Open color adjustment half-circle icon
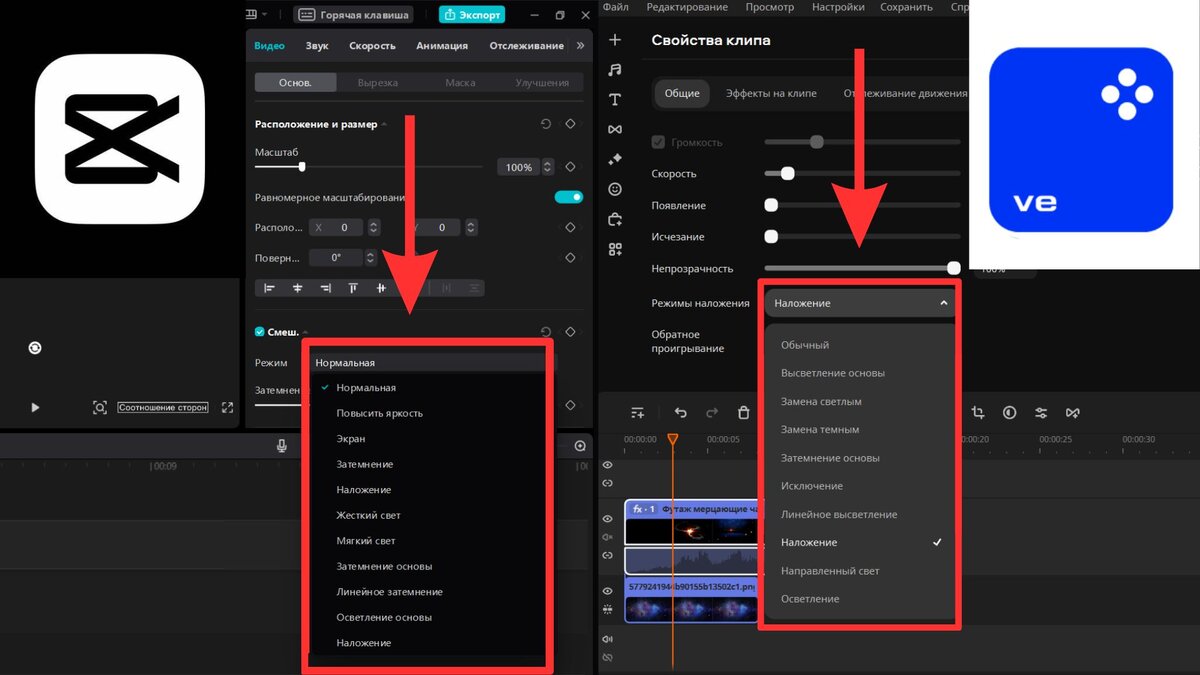Screen dimensions: 1200x675 point(1010,412)
